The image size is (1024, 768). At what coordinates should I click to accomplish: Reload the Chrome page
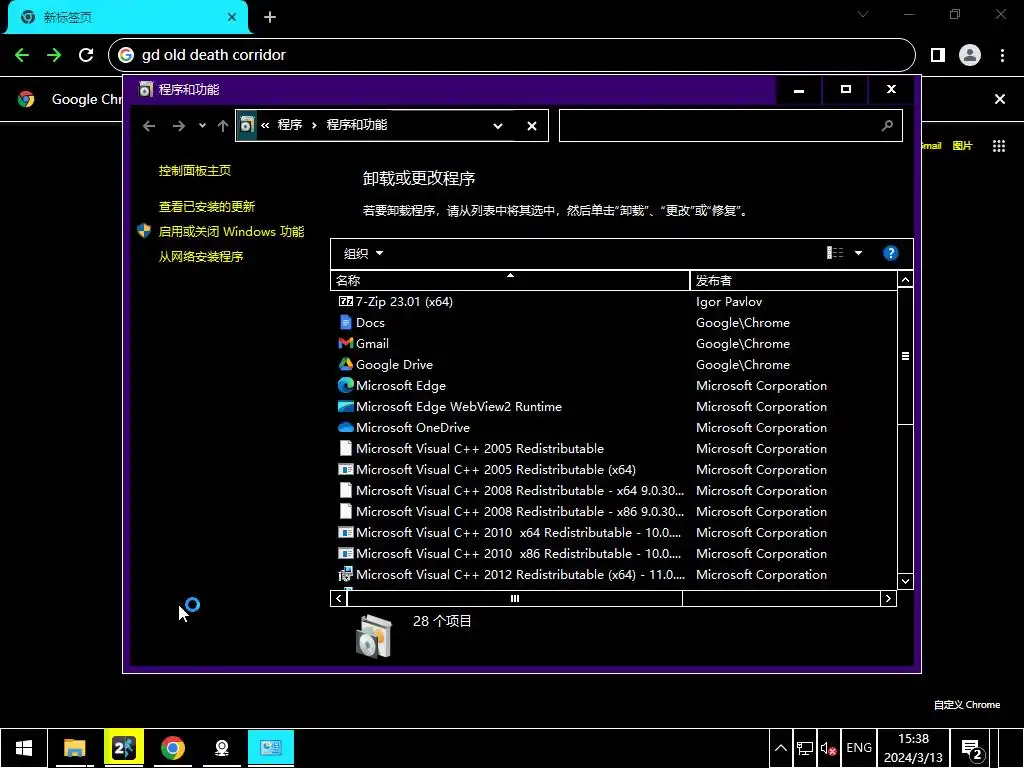click(x=86, y=55)
